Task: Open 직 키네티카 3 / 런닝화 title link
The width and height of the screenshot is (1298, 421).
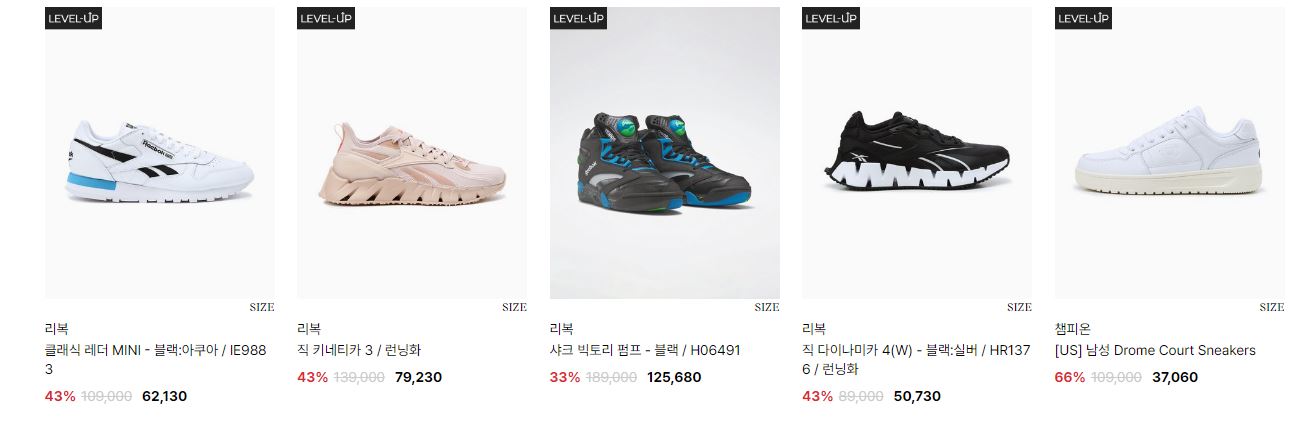Action: (x=360, y=351)
